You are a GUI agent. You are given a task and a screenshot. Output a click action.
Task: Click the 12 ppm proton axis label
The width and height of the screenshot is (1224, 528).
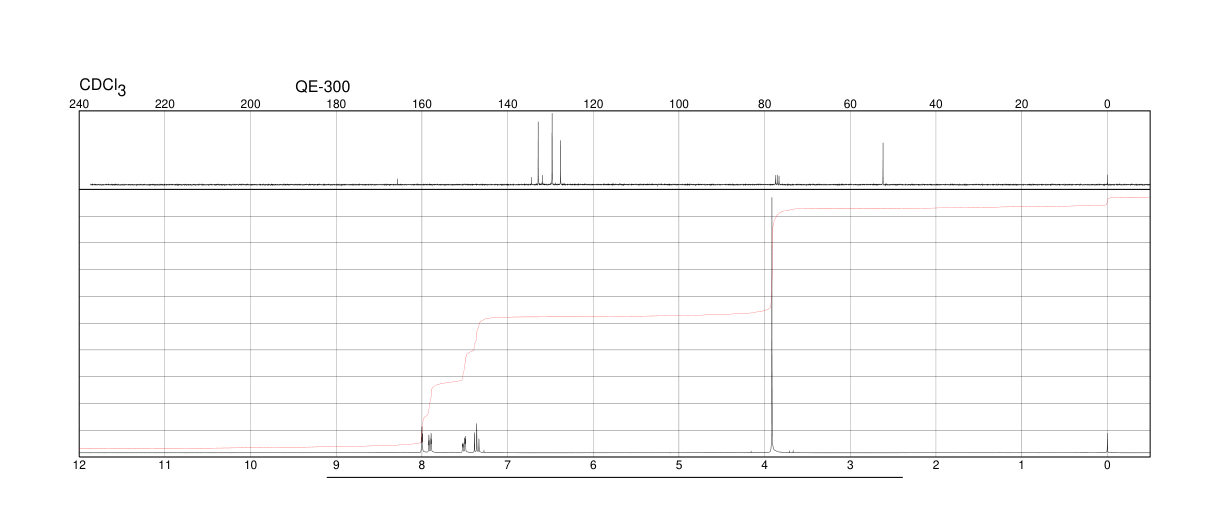pyautogui.click(x=79, y=465)
